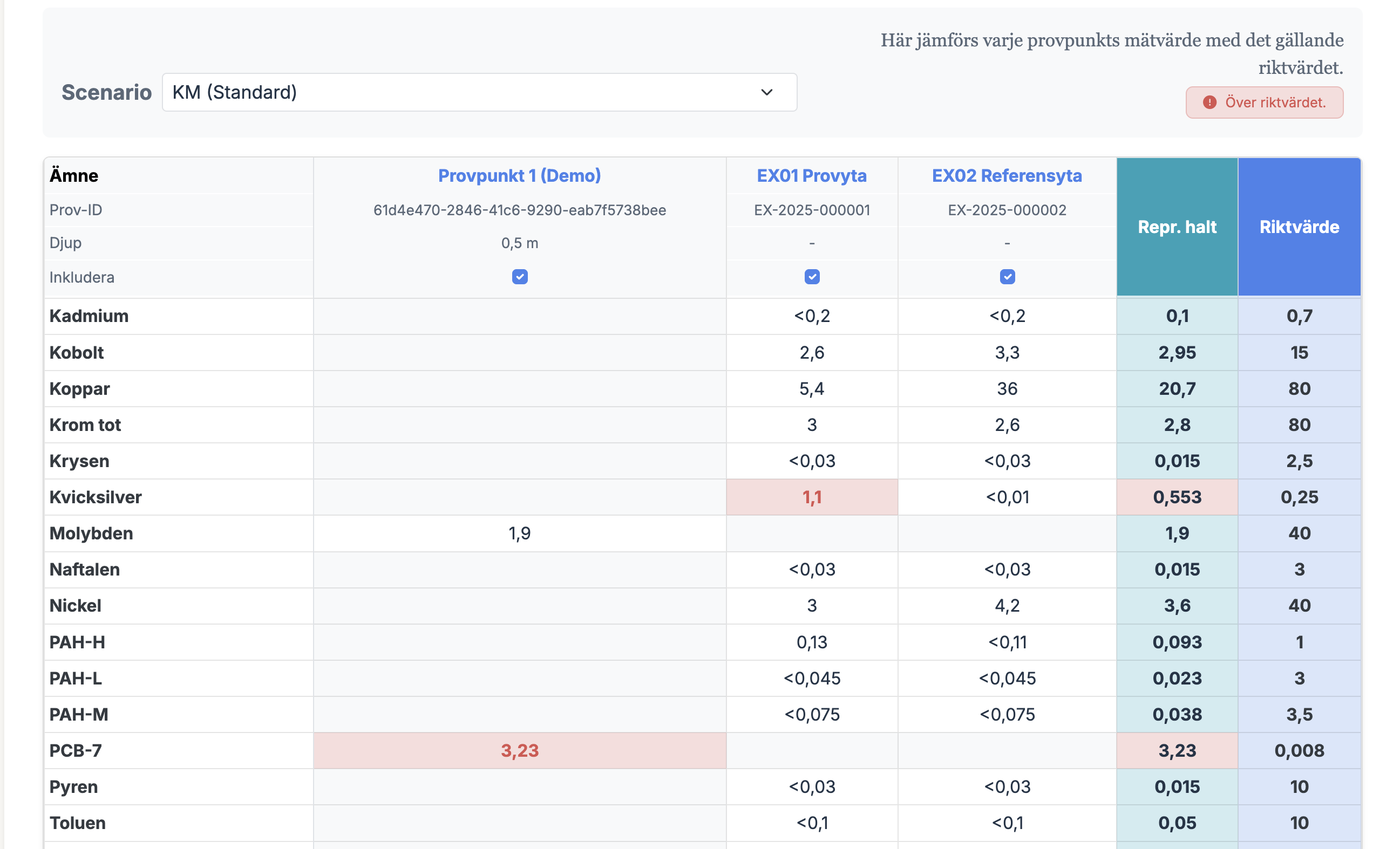Click the Repr. halt column header
This screenshot has width=1400, height=849.
[1176, 227]
